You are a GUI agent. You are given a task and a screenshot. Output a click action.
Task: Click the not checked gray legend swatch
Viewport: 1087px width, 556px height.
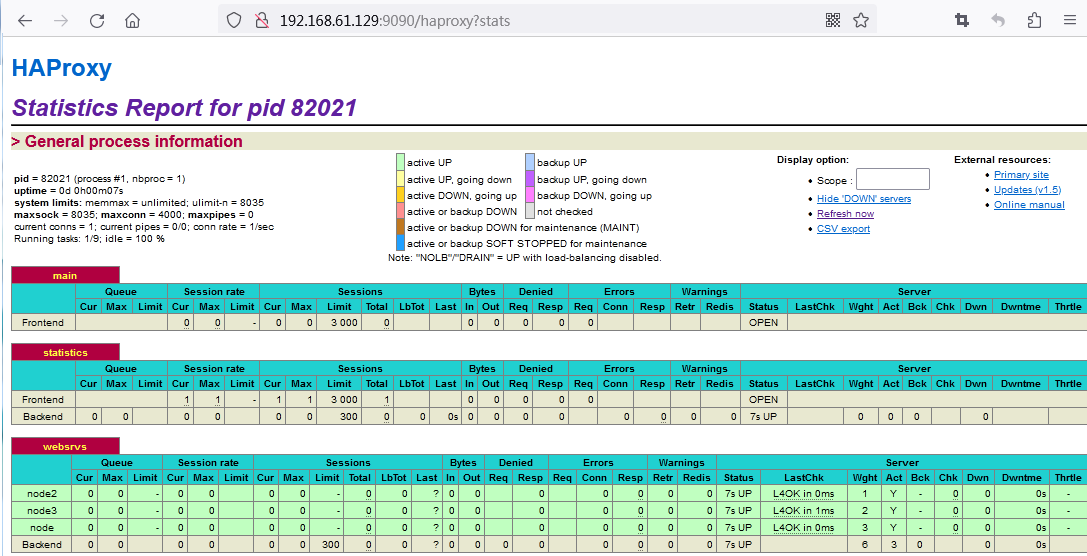(x=530, y=211)
